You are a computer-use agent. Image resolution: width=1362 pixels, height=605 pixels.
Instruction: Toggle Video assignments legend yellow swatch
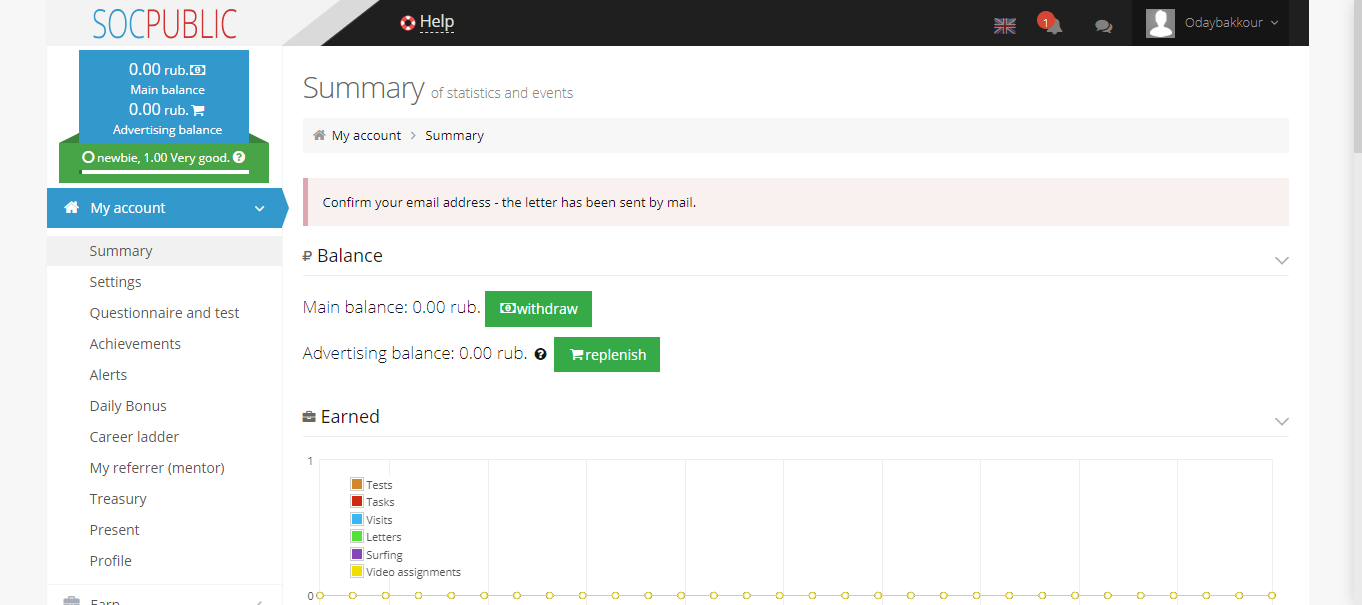click(x=357, y=571)
